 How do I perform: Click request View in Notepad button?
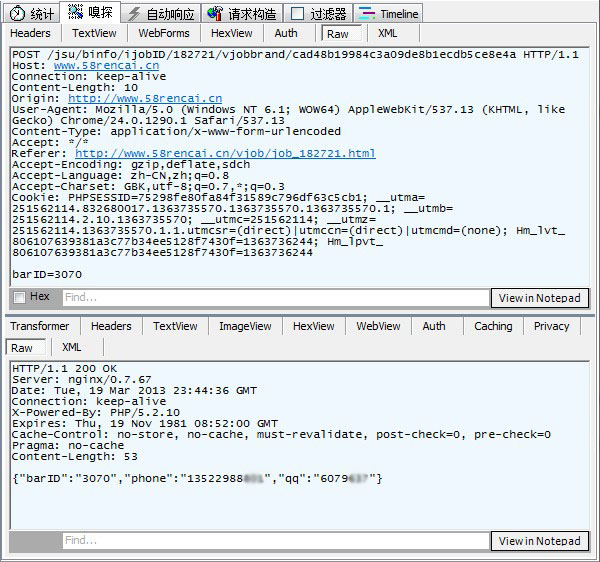540,298
